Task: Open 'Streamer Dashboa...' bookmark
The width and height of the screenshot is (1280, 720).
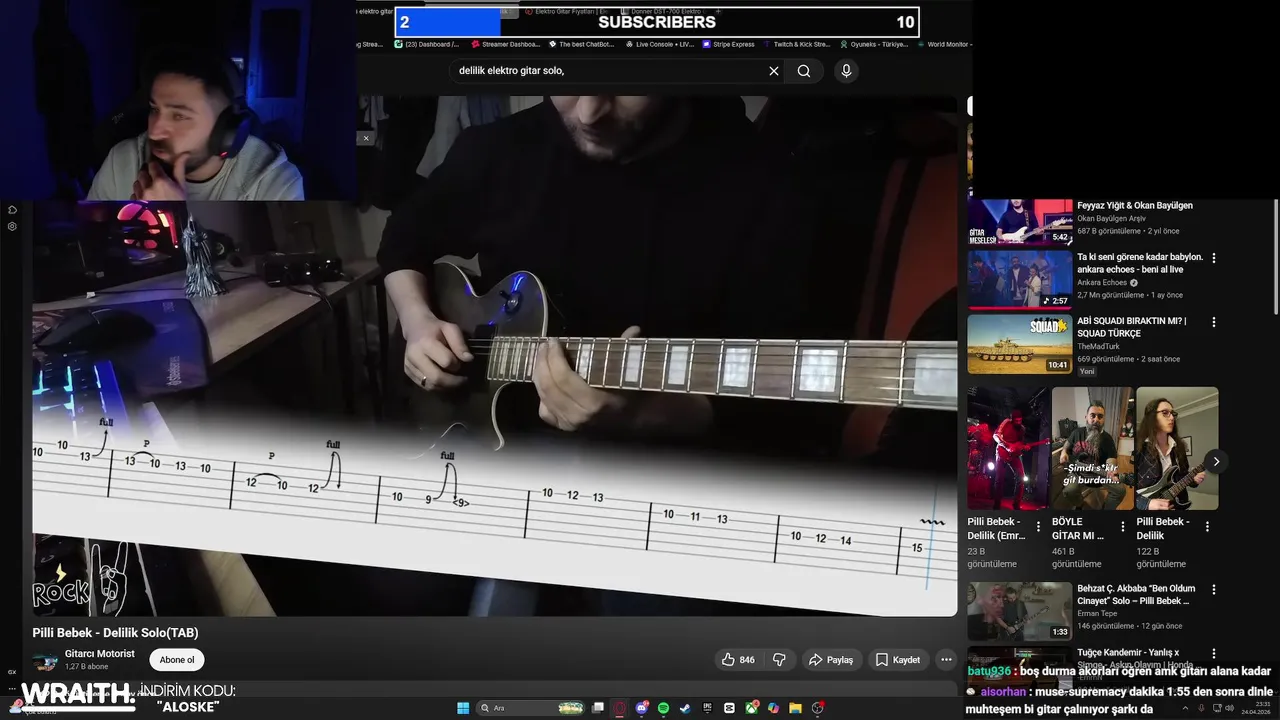Action: click(x=505, y=44)
